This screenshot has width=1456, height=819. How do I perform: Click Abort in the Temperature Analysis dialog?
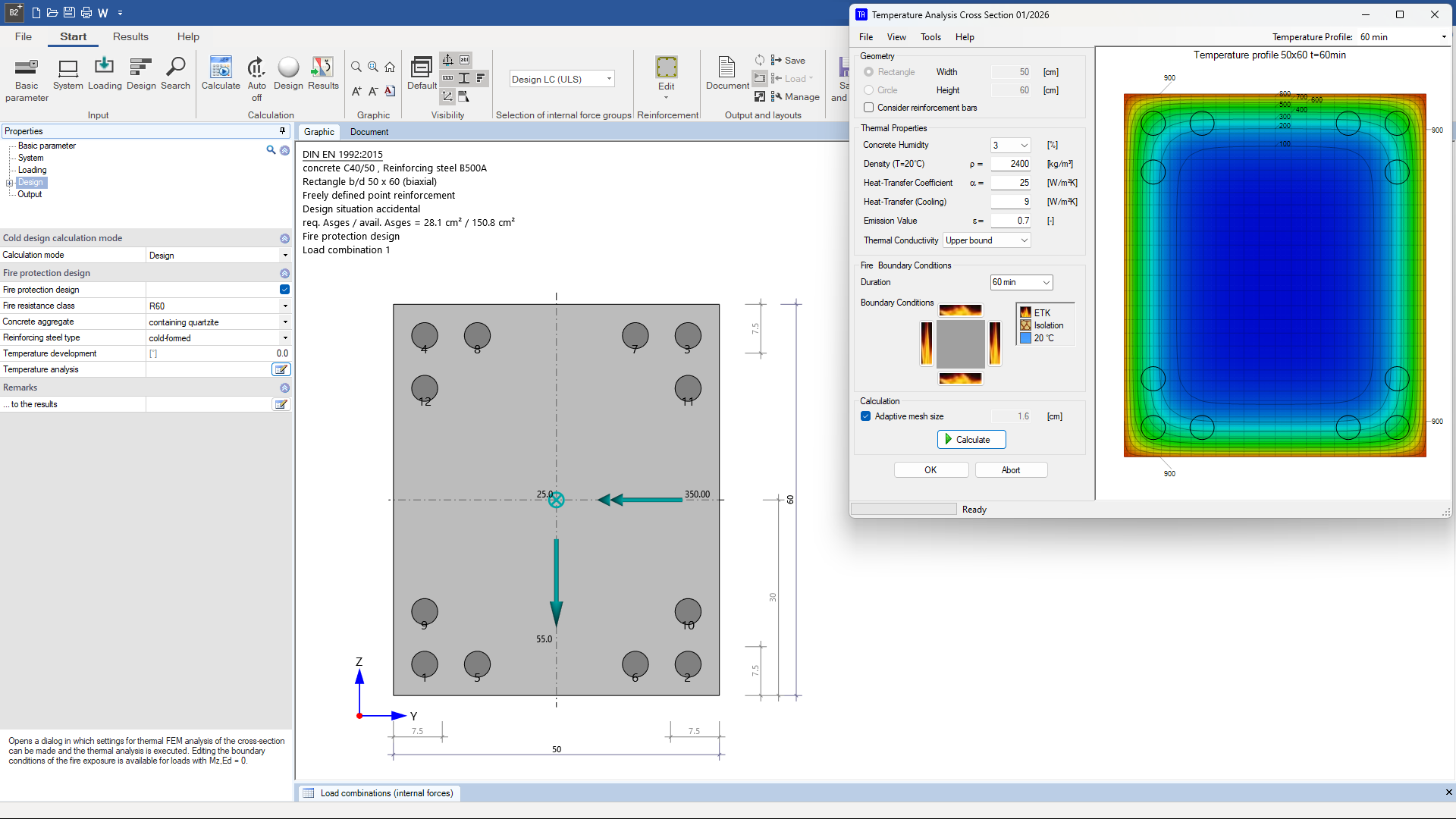point(1011,469)
